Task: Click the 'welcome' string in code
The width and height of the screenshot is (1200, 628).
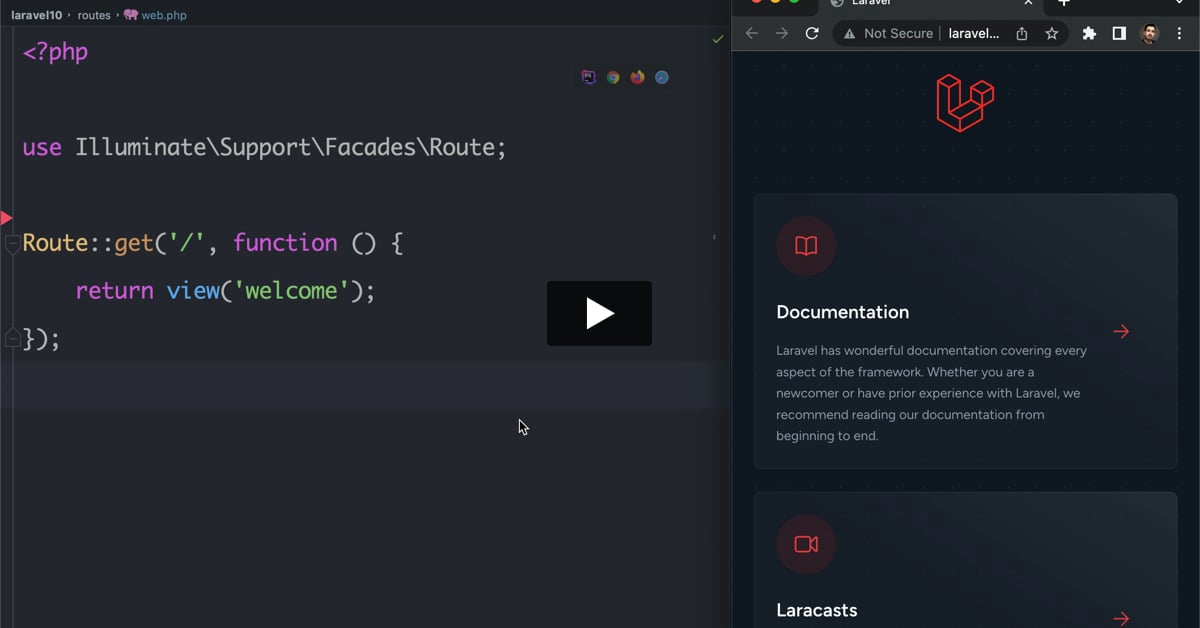Action: coord(291,291)
